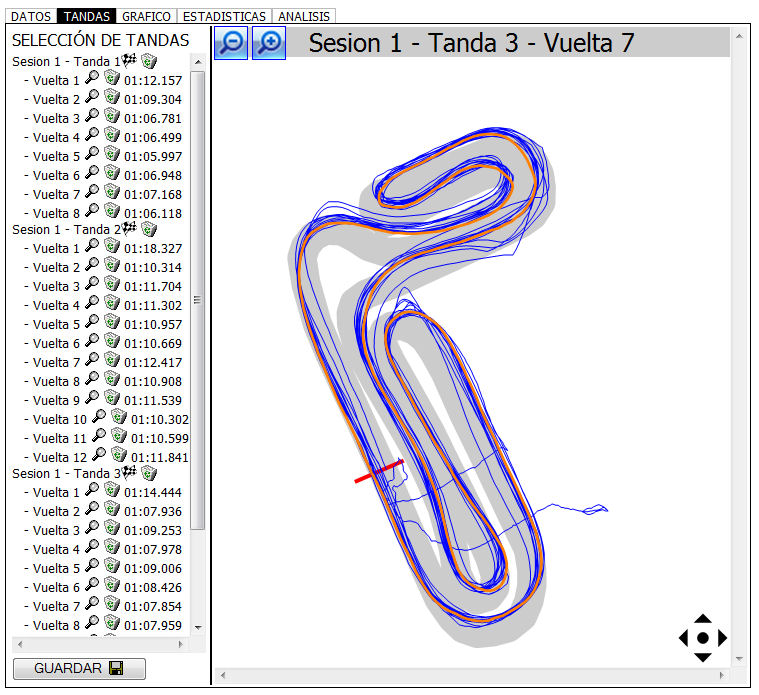Click the lap list vertical scrollbar thumb

(x=197, y=300)
